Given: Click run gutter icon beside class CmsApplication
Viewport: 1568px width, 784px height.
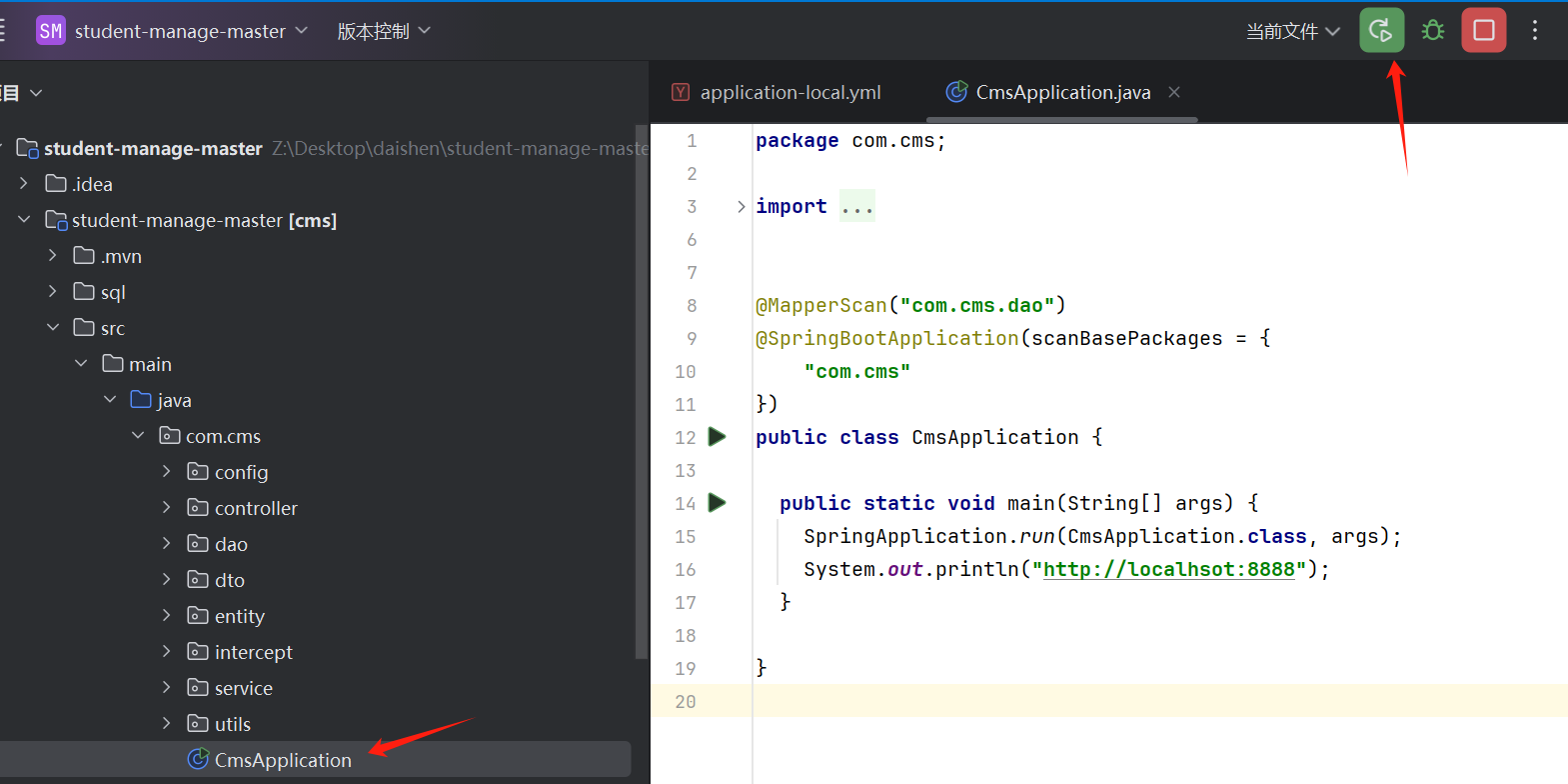Looking at the screenshot, I should [717, 436].
